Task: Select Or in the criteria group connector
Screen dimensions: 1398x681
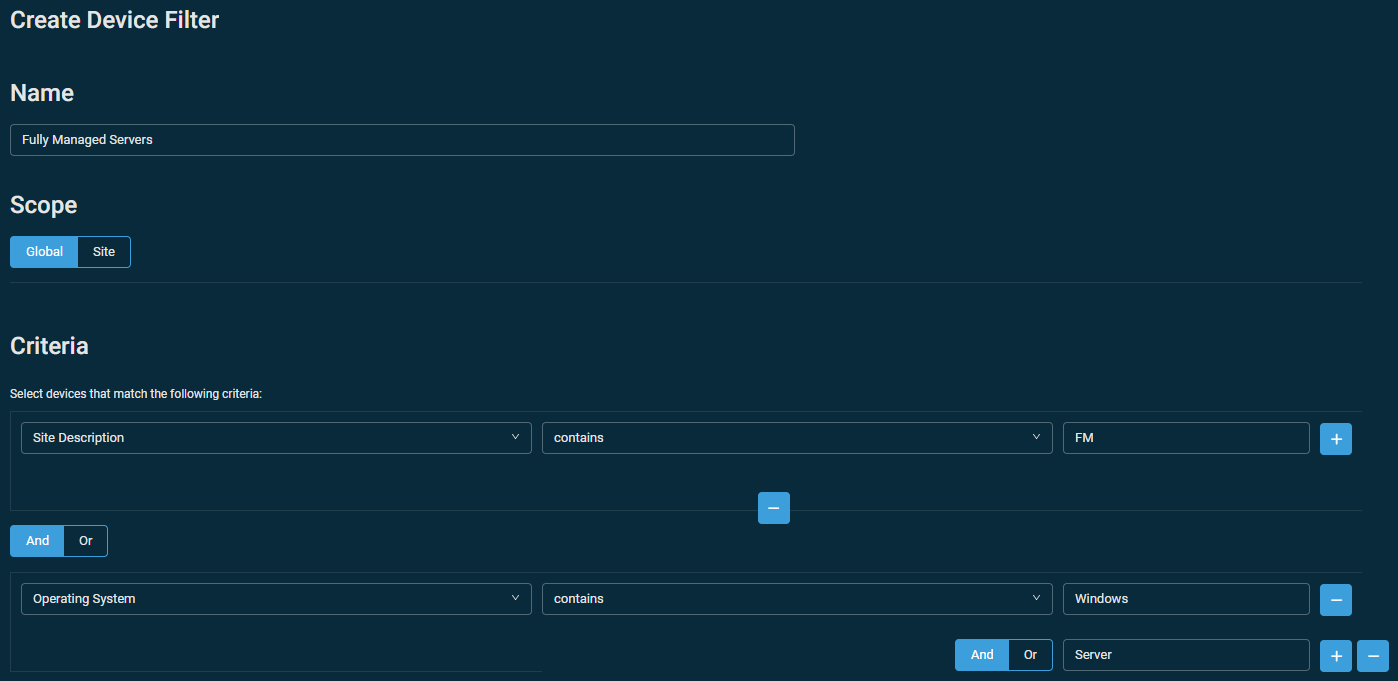Action: pyautogui.click(x=85, y=541)
